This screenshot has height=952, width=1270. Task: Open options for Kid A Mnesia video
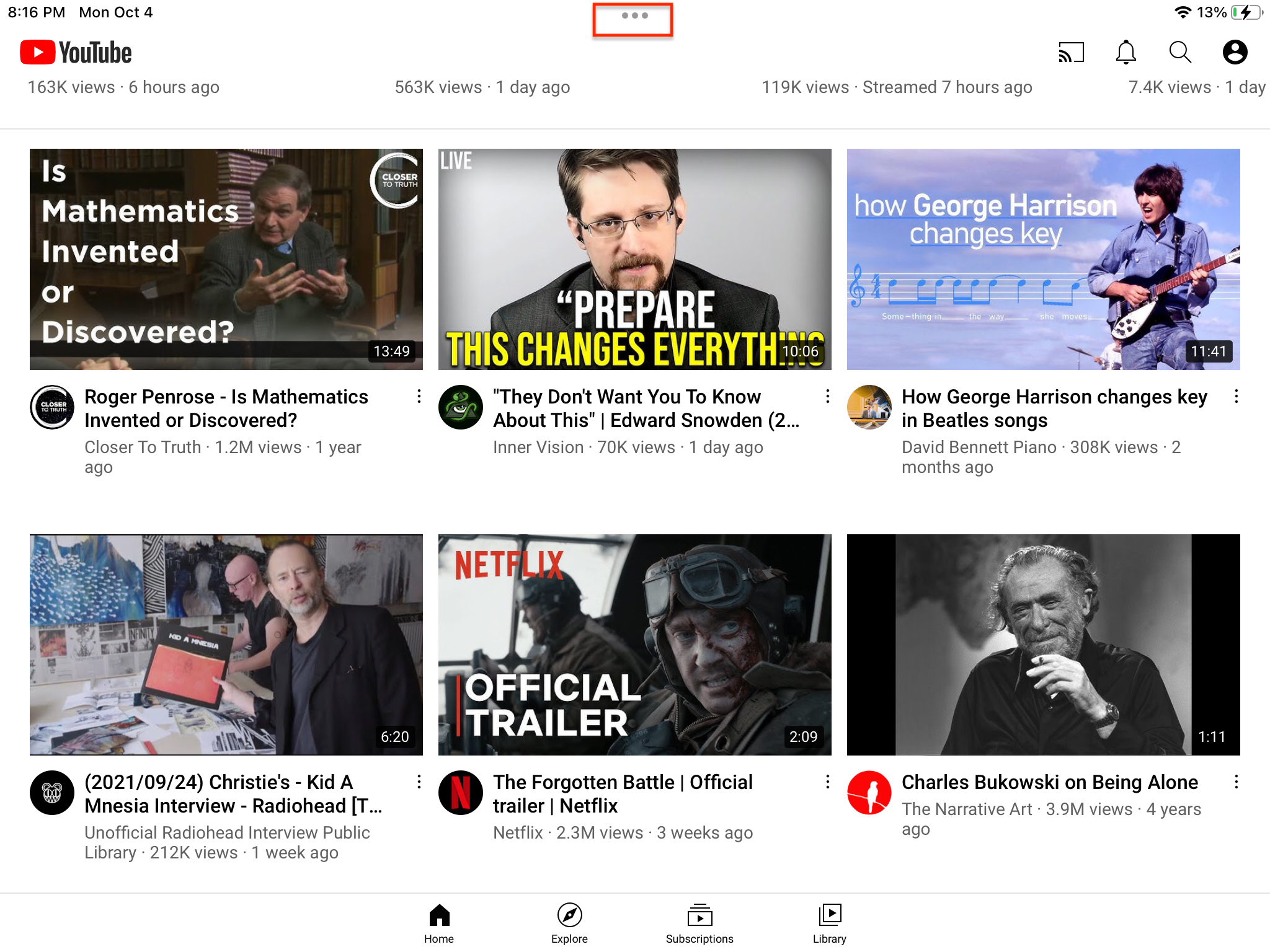[419, 782]
